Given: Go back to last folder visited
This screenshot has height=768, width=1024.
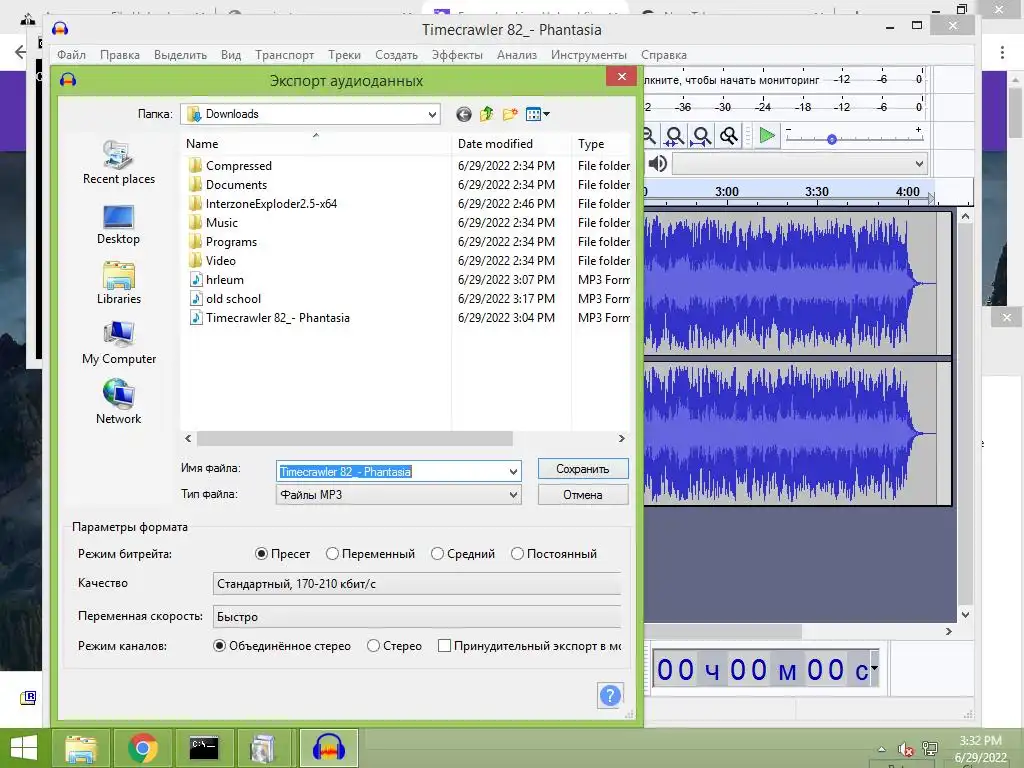Looking at the screenshot, I should 464,114.
